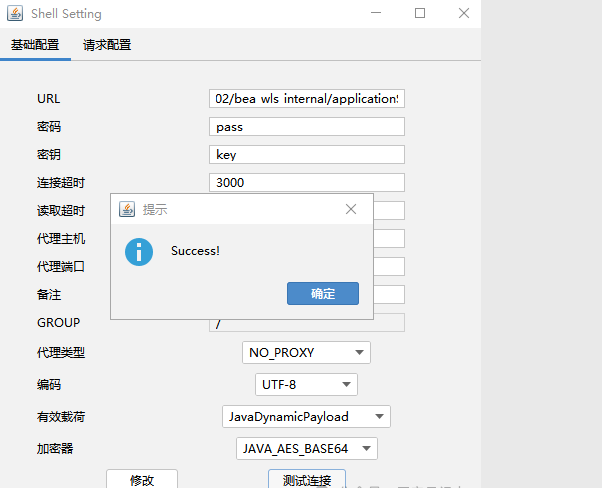Click the 密码 field containing pass

tap(307, 127)
